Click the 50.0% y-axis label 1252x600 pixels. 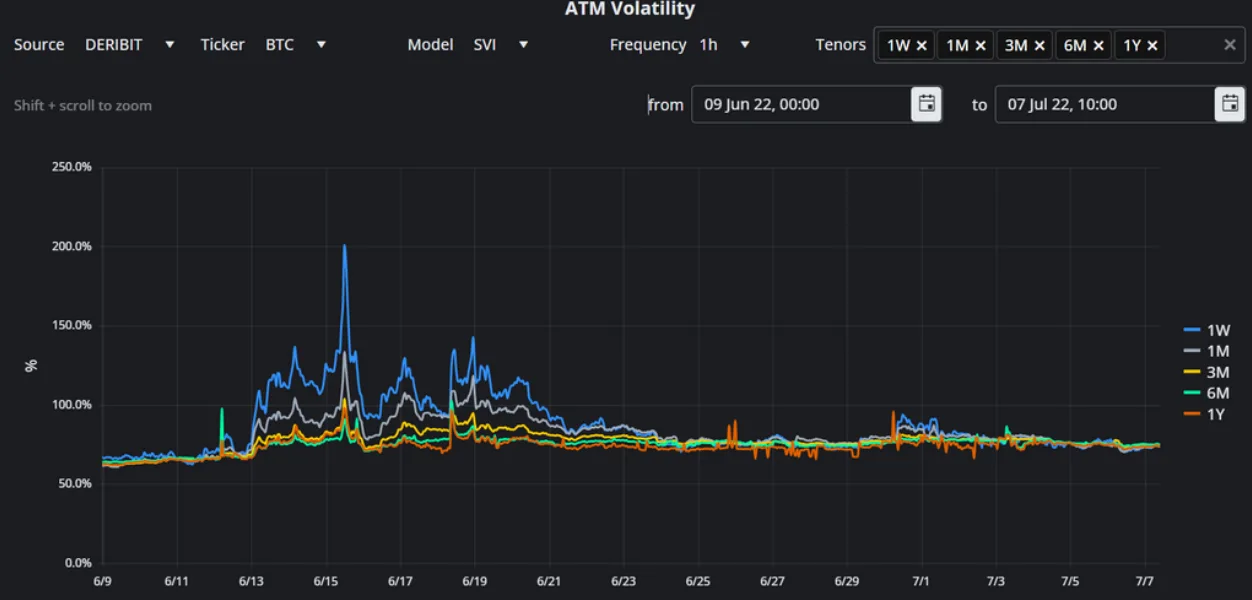75,483
